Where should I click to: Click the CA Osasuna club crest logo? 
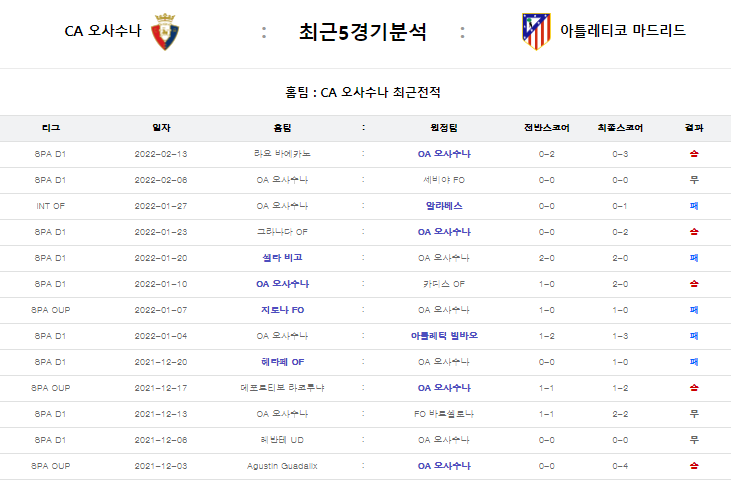pos(165,31)
